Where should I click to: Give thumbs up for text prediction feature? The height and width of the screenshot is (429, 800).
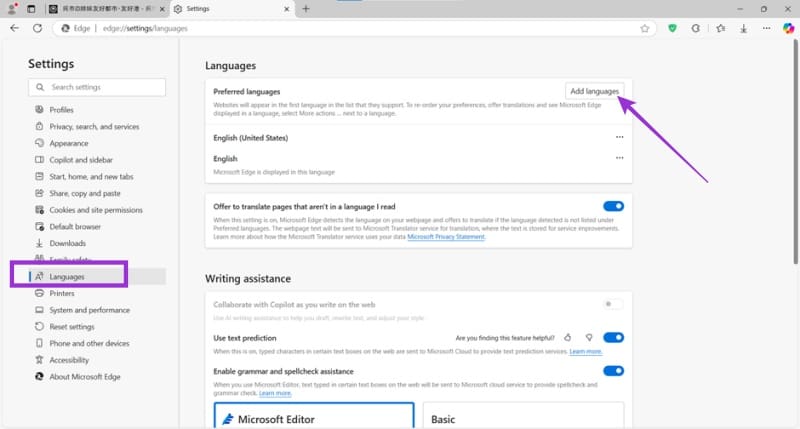click(x=567, y=337)
